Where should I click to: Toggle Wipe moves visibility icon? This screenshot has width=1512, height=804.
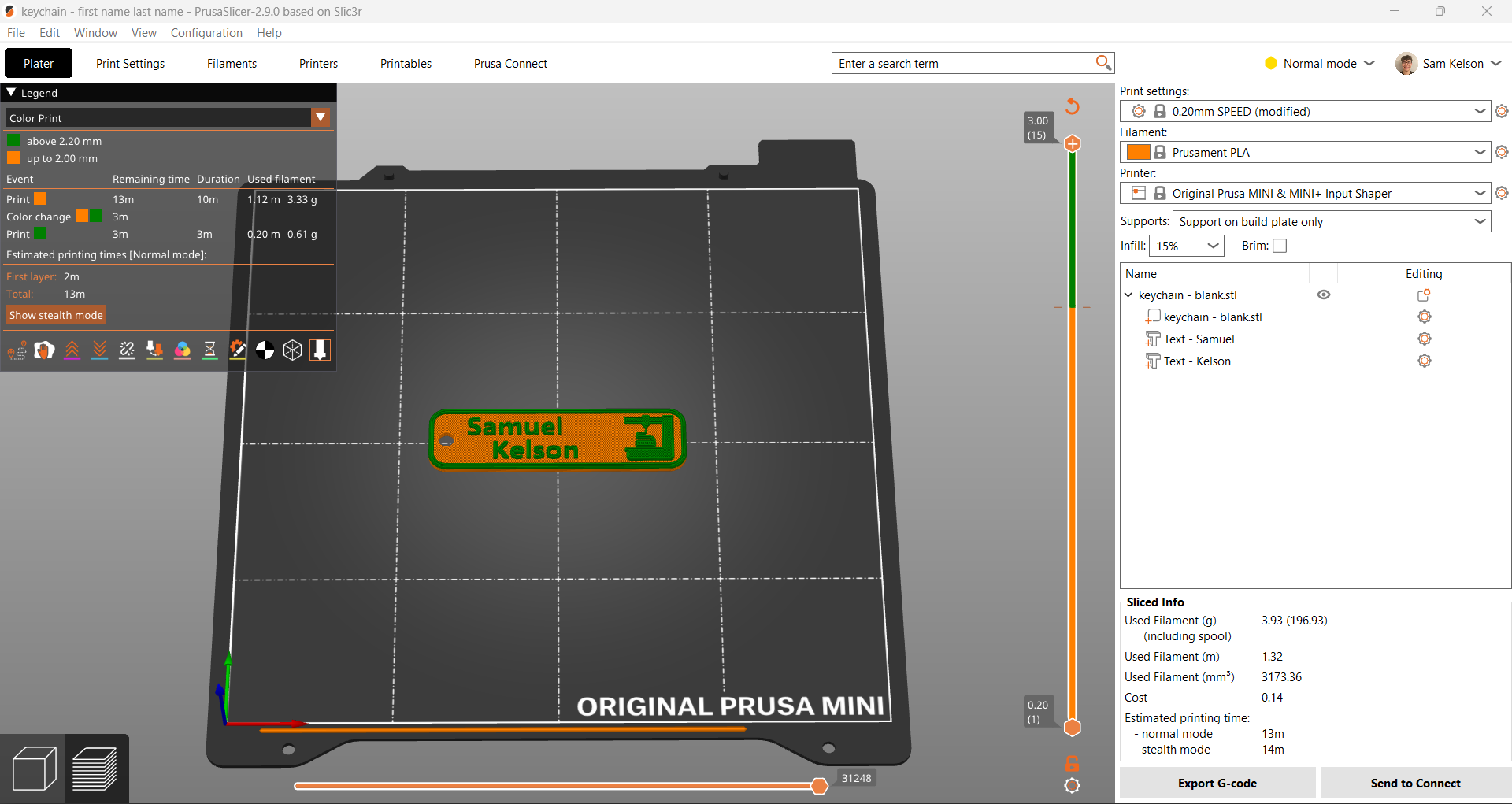click(44, 350)
